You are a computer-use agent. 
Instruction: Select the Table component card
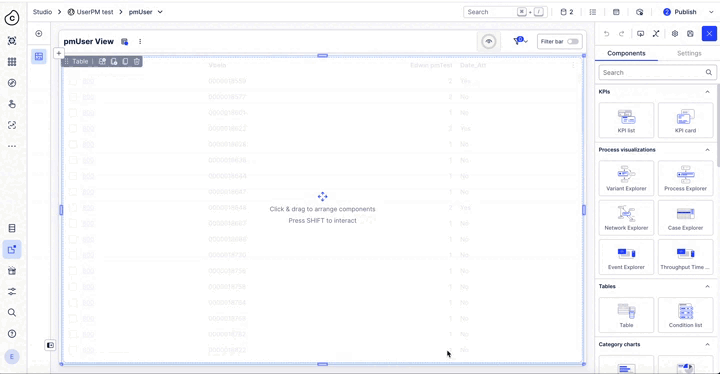click(626, 315)
